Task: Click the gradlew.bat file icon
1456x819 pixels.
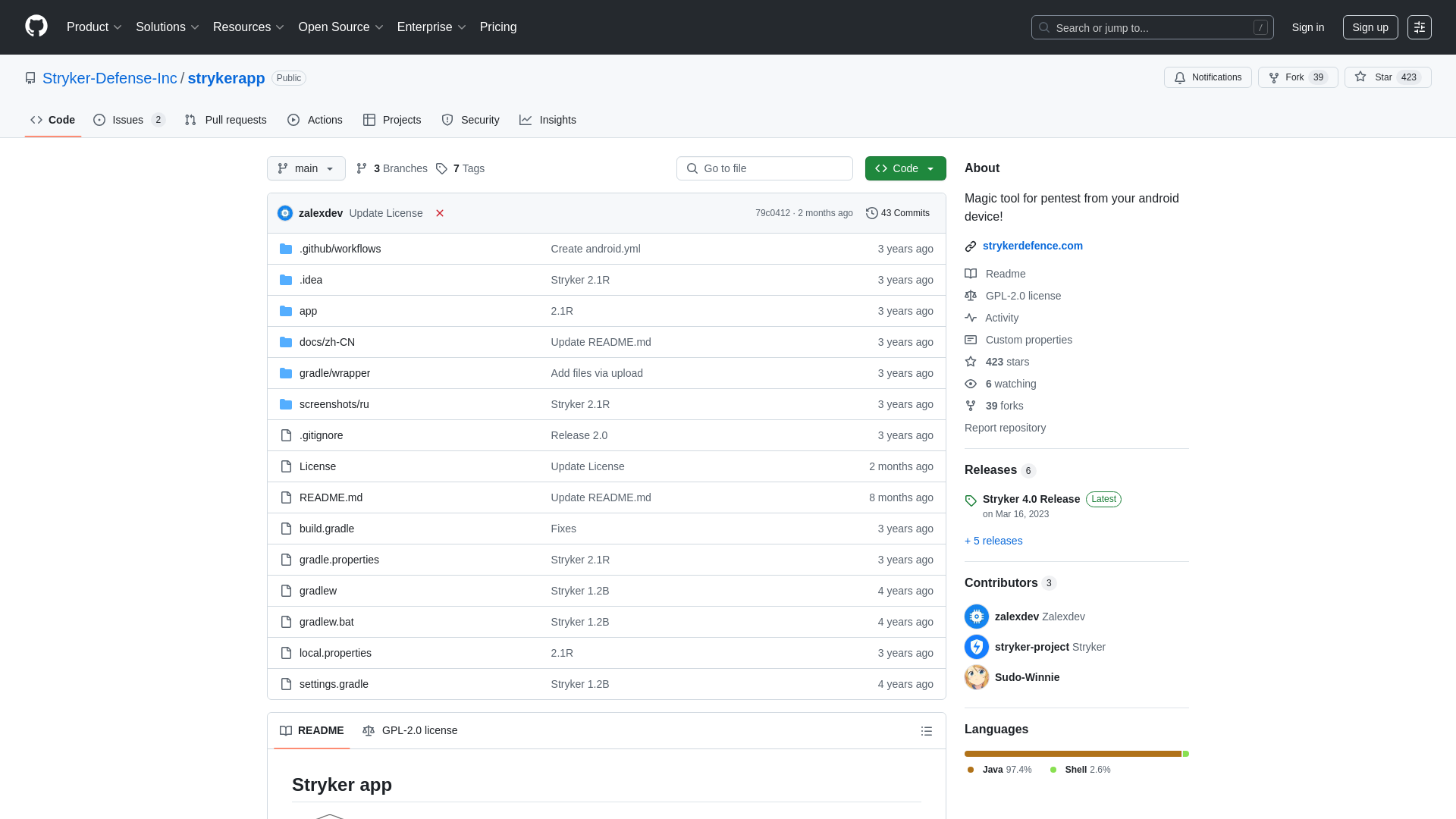Action: [x=286, y=622]
